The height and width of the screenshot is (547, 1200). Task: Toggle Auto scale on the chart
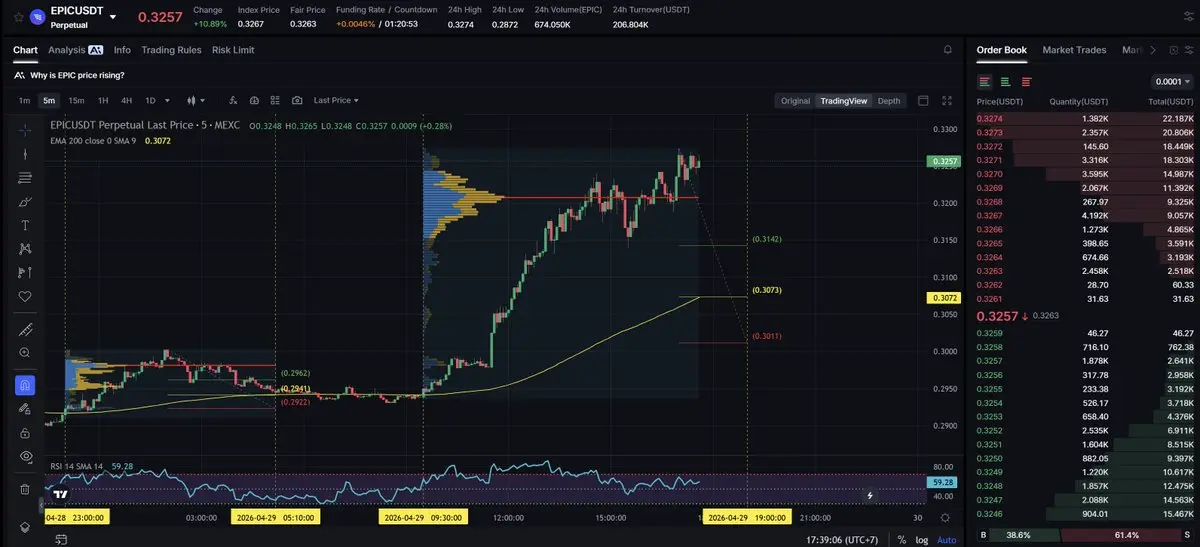[946, 539]
